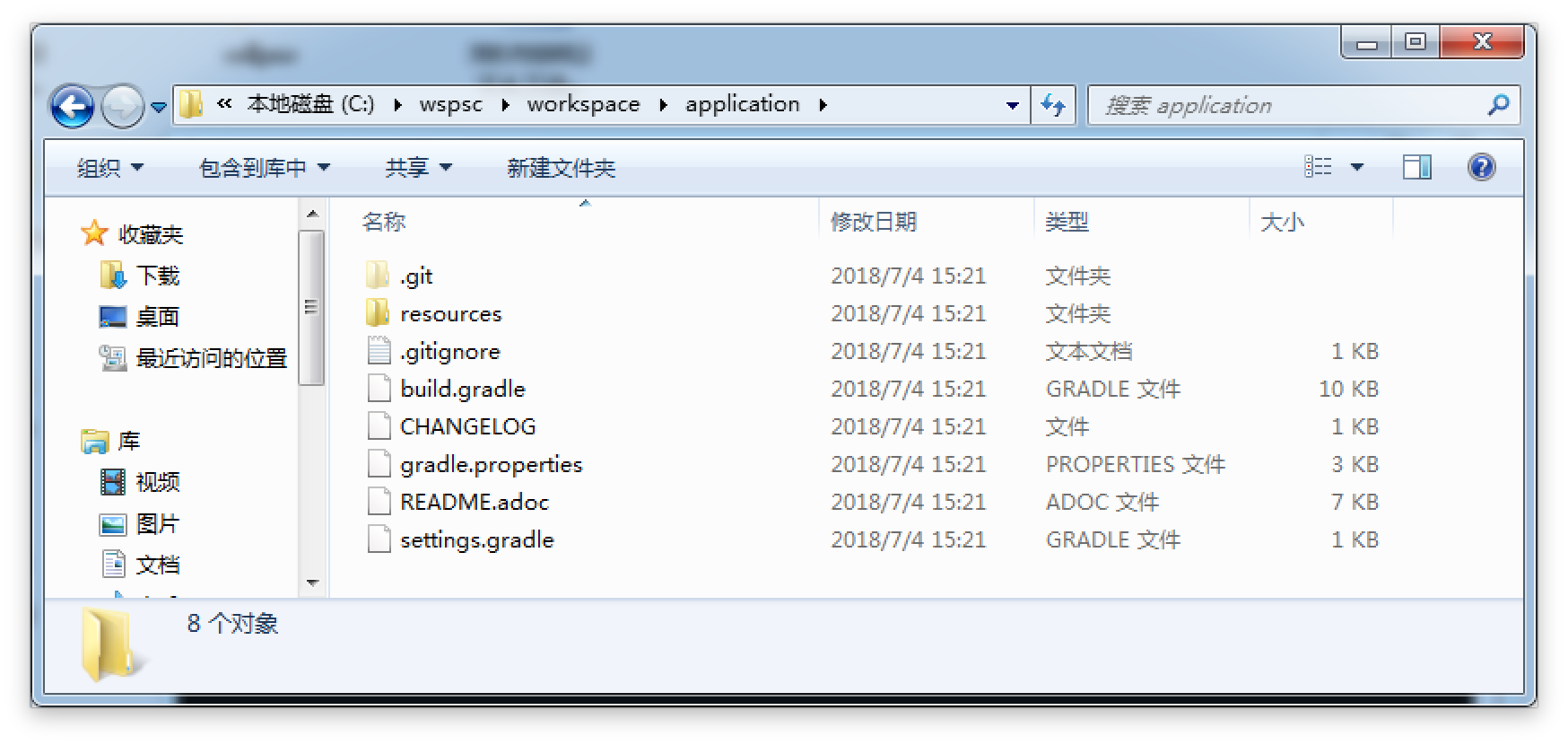1568x745 pixels.
Task: Select the .git folder icon
Action: pos(378,276)
